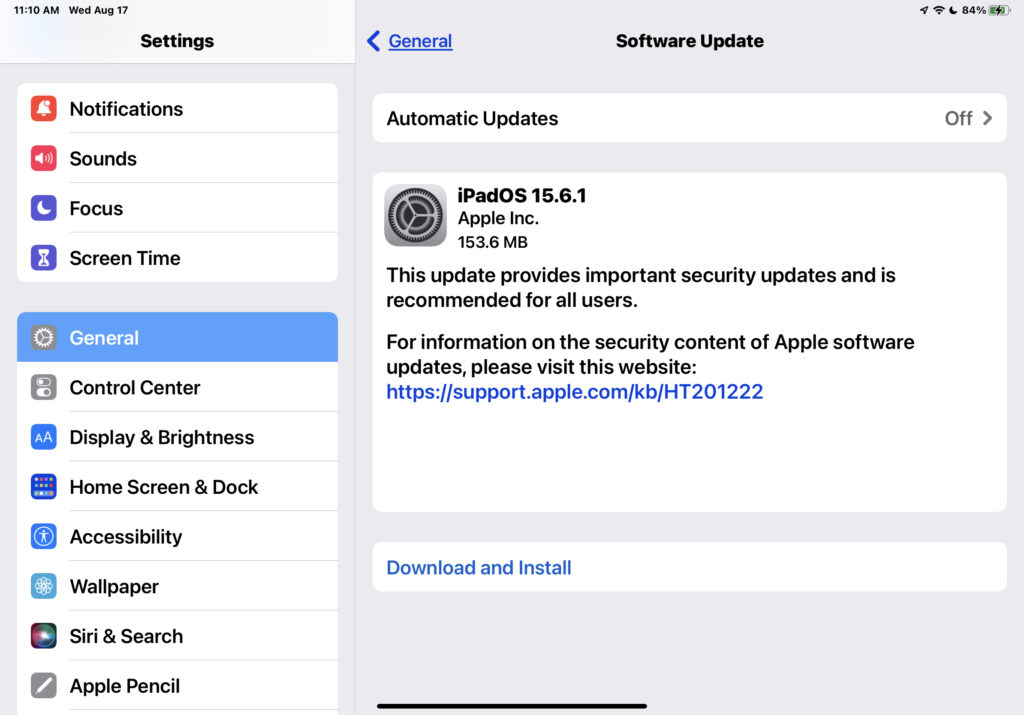Open the Automatic Updates row
The width and height of the screenshot is (1024, 715).
coord(690,118)
